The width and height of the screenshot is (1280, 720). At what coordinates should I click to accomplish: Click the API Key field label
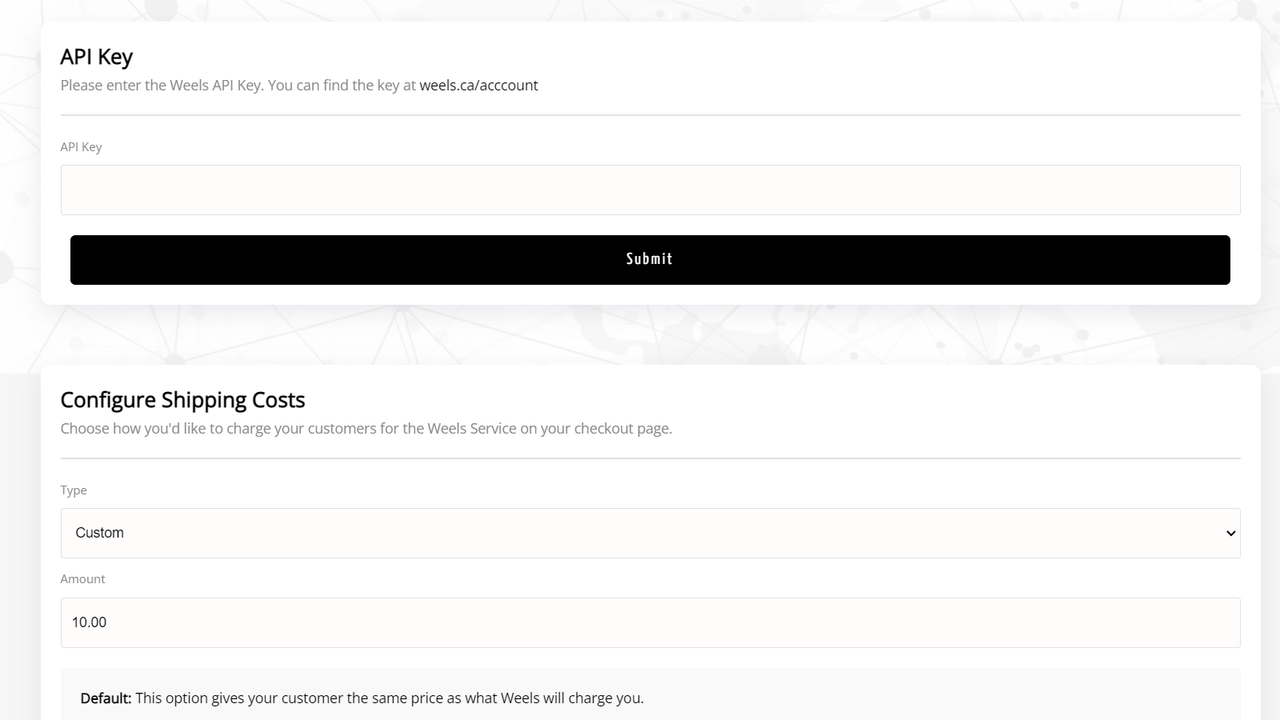pyautogui.click(x=81, y=146)
